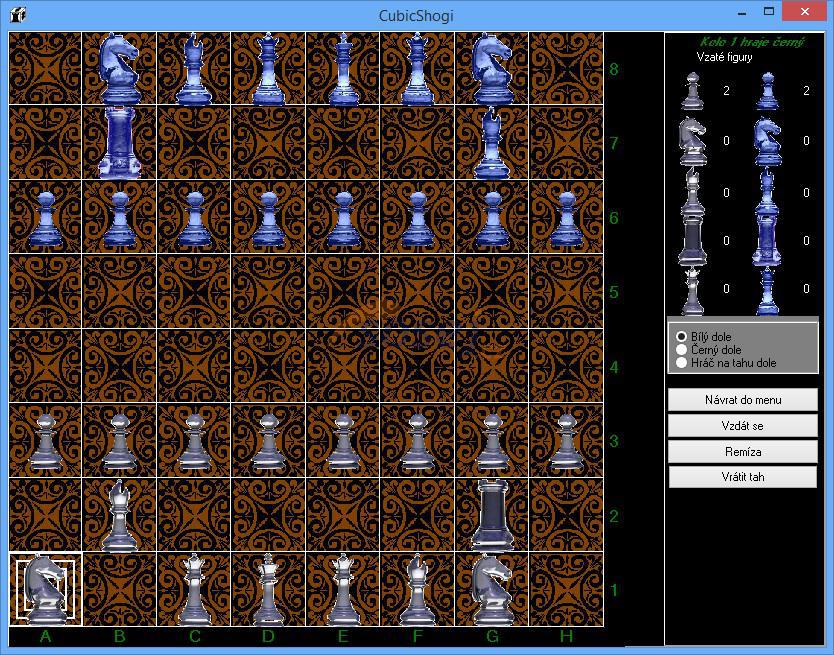
Task: Offer a draw with the Remíza button
Action: coord(742,451)
